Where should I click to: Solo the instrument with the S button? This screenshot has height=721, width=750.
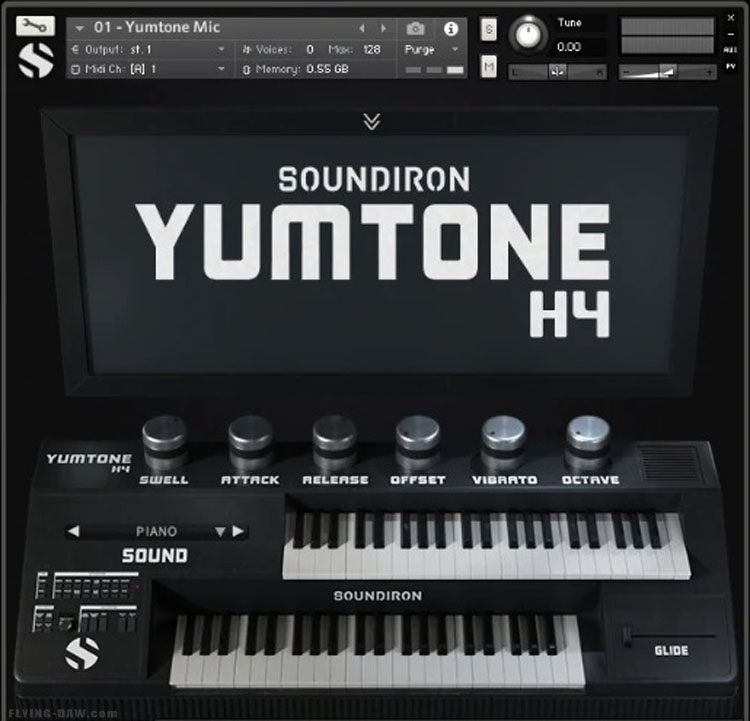(488, 29)
